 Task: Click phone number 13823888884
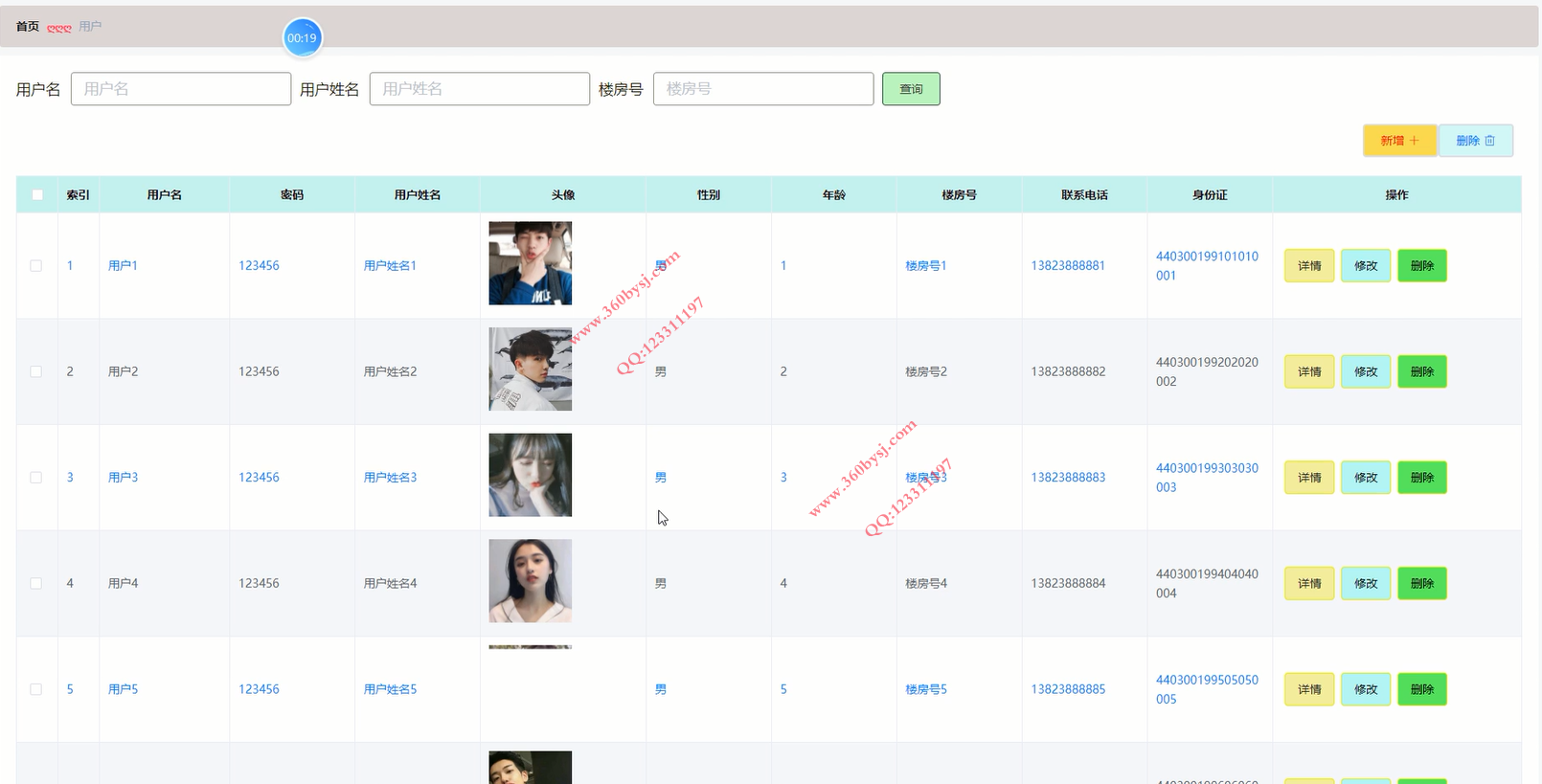[x=1068, y=583]
